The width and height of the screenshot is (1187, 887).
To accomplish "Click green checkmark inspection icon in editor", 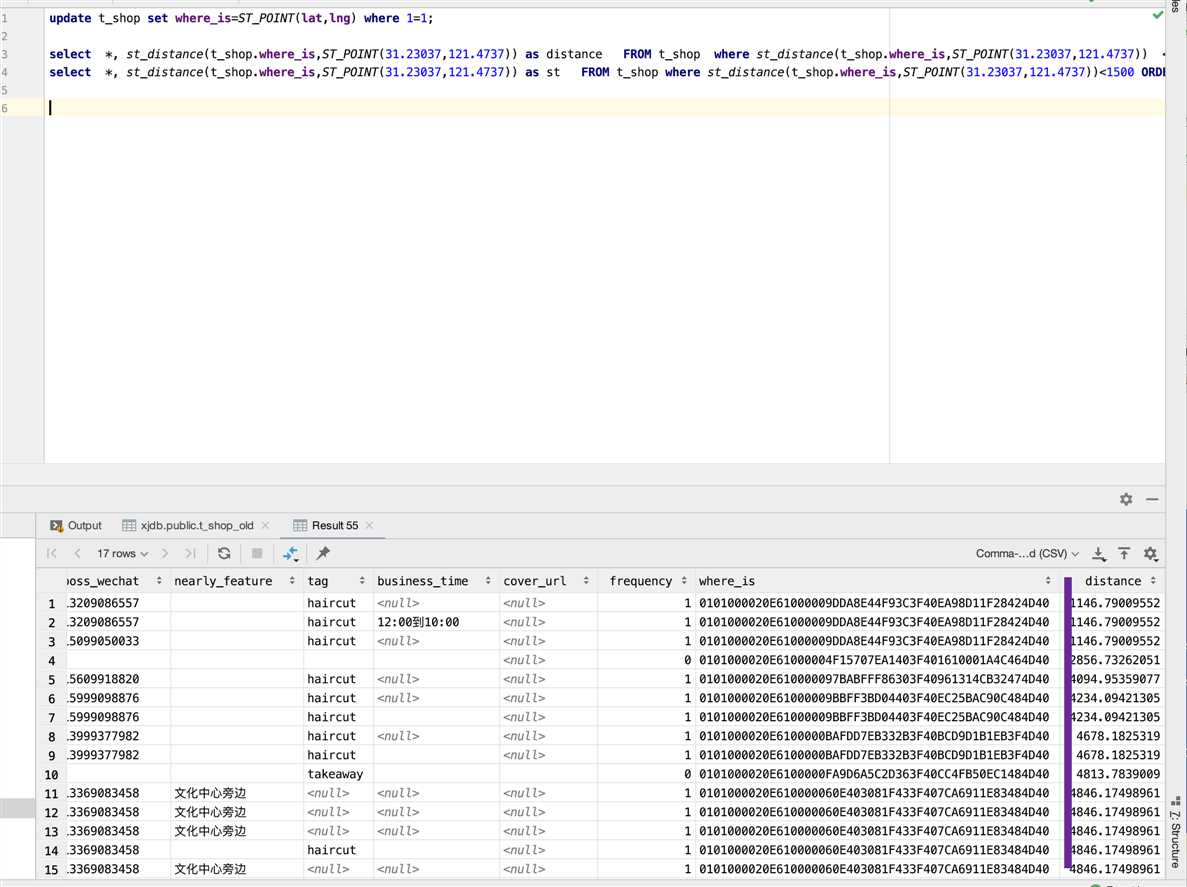I will tap(1157, 15).
